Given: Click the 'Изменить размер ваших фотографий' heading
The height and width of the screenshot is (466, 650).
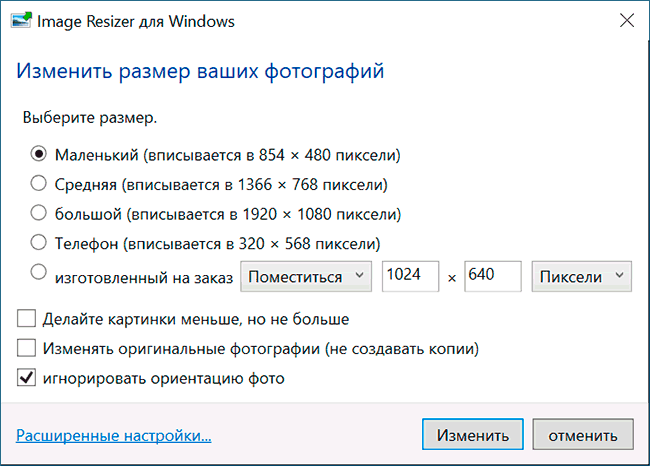Looking at the screenshot, I should point(200,72).
